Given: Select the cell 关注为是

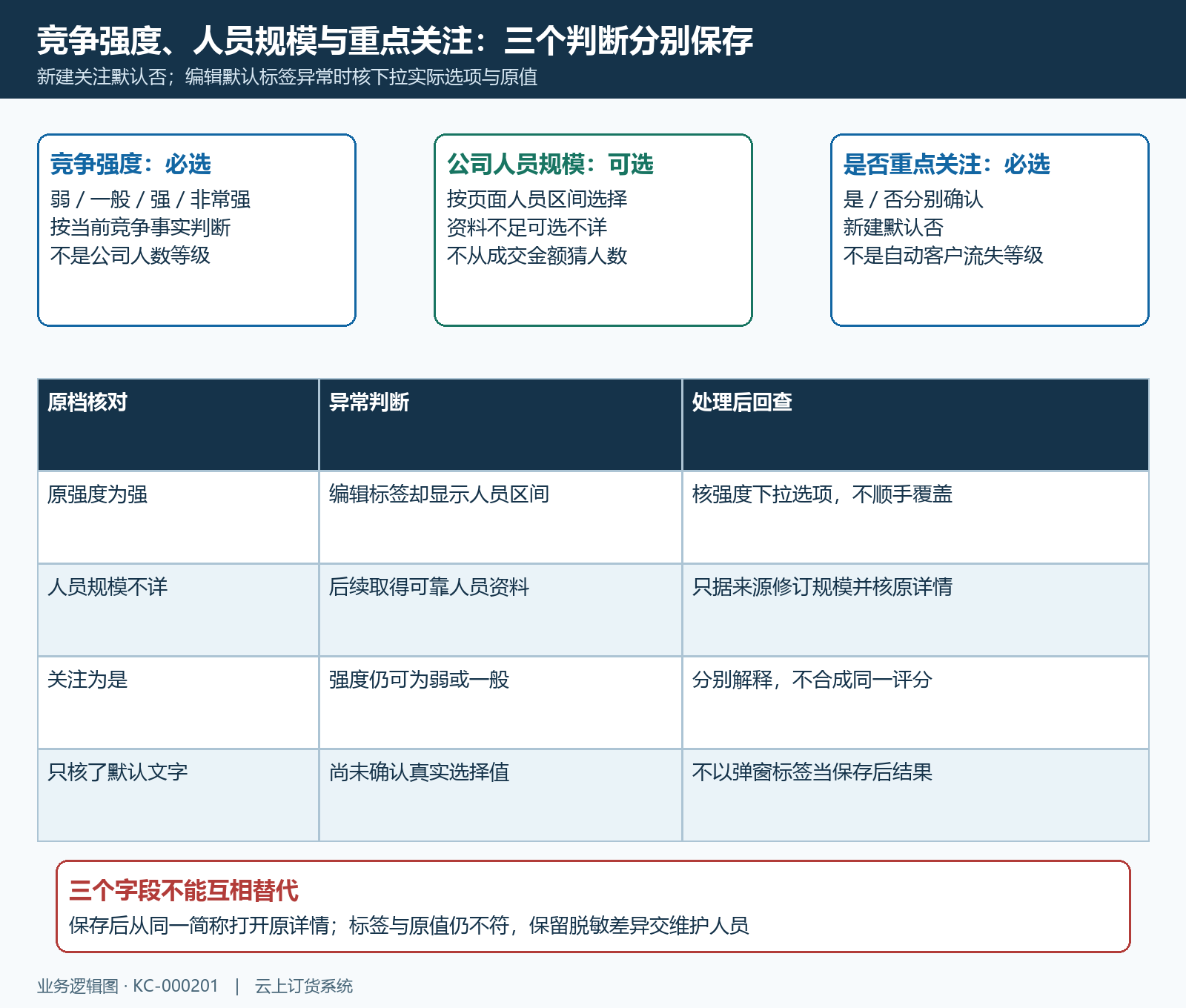Looking at the screenshot, I should (x=179, y=703).
